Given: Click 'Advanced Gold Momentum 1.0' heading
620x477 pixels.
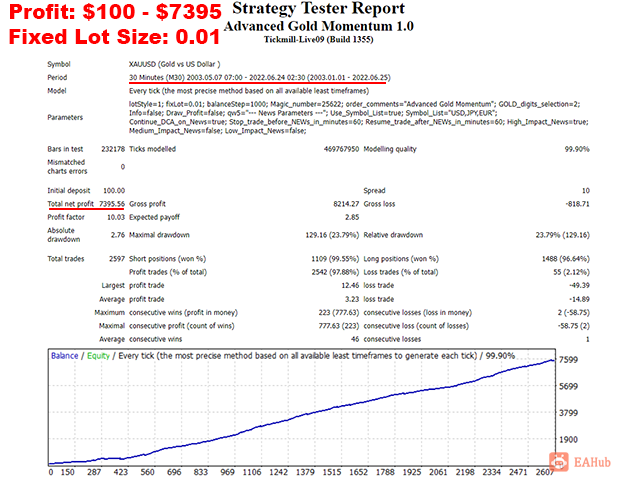Looking at the screenshot, I should (319, 26).
